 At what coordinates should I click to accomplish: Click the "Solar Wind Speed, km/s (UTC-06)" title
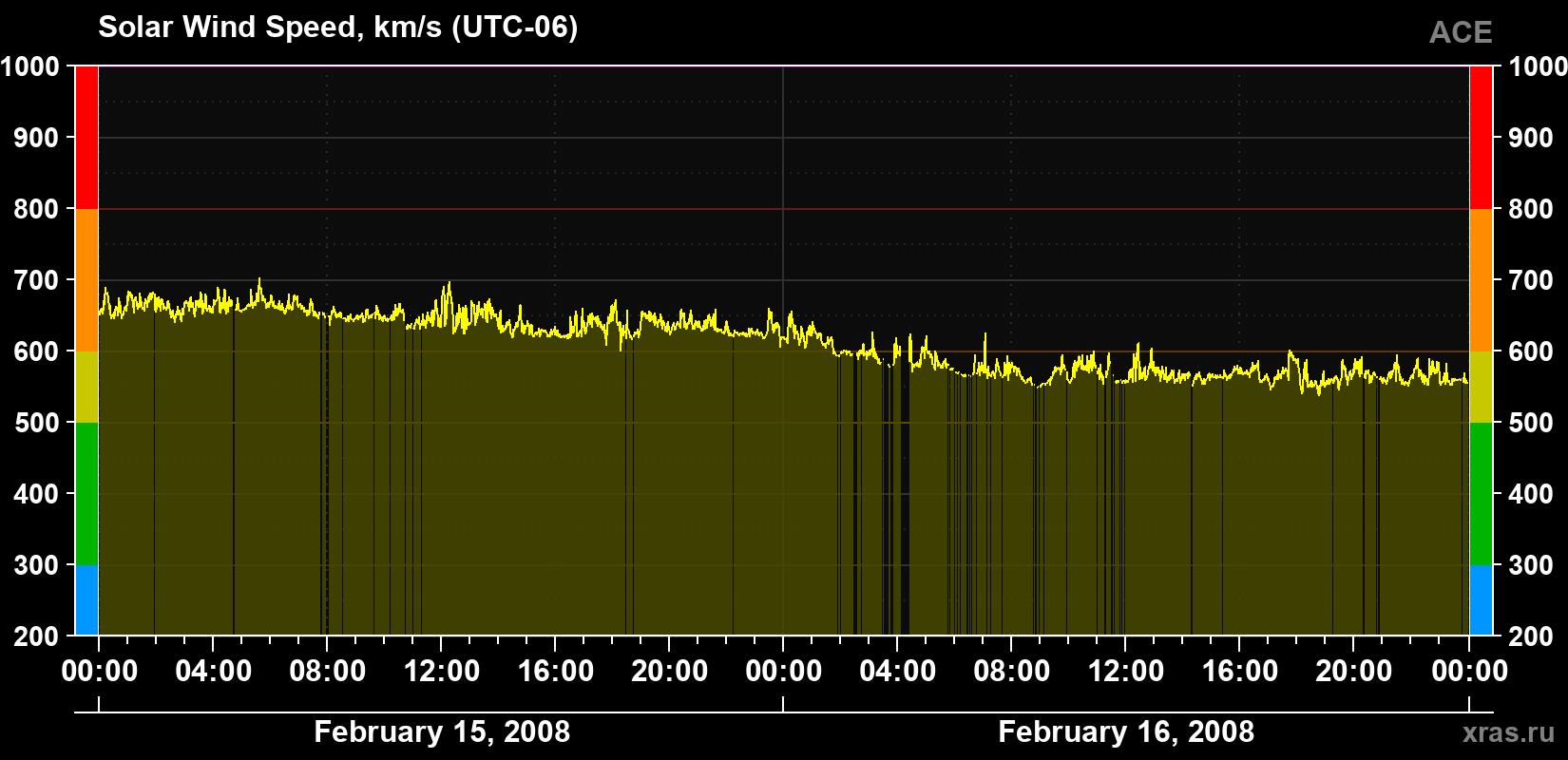coord(337,28)
